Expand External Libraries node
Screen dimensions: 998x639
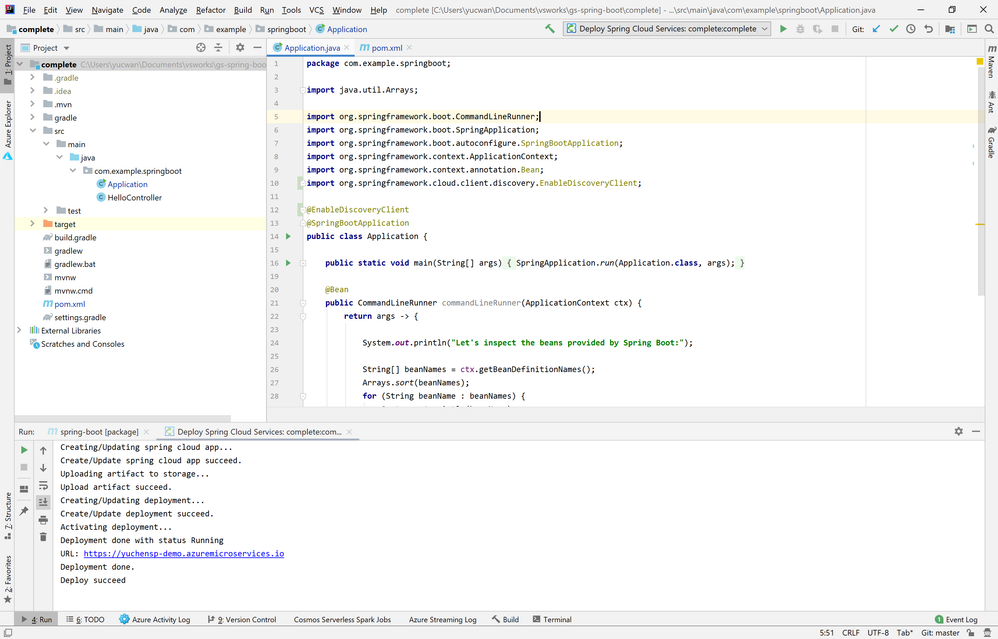click(19, 330)
